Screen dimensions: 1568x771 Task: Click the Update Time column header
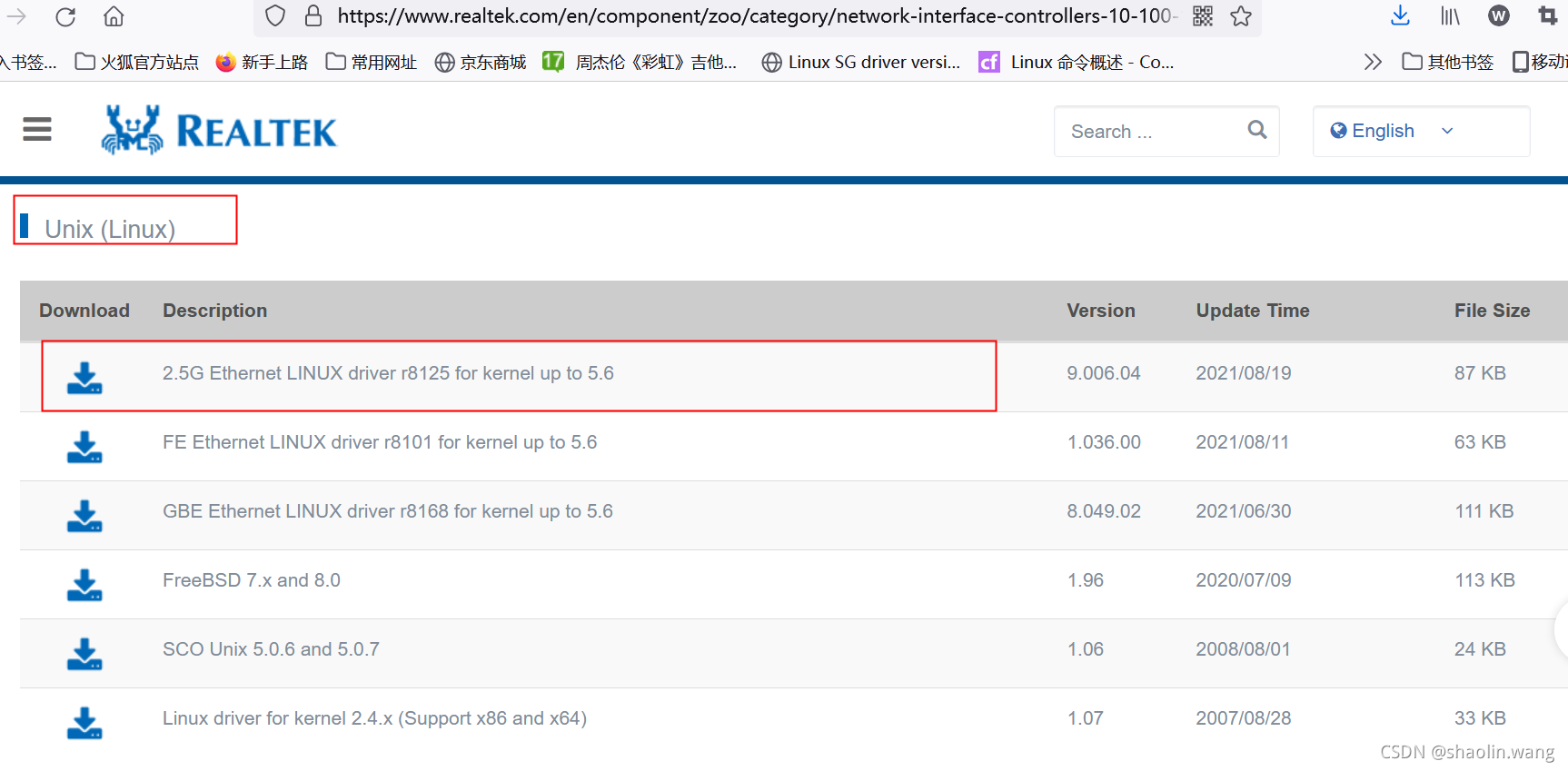coord(1253,311)
